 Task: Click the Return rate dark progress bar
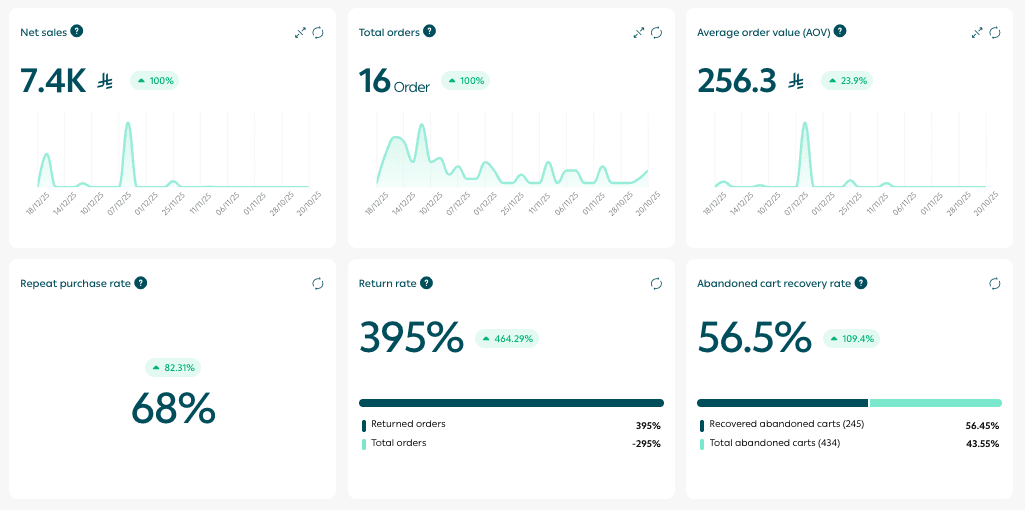tap(511, 403)
